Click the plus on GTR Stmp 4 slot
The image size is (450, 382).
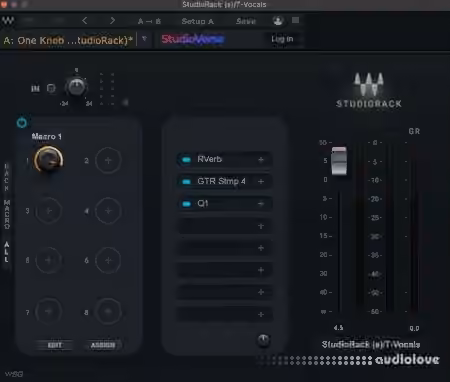pyautogui.click(x=261, y=182)
